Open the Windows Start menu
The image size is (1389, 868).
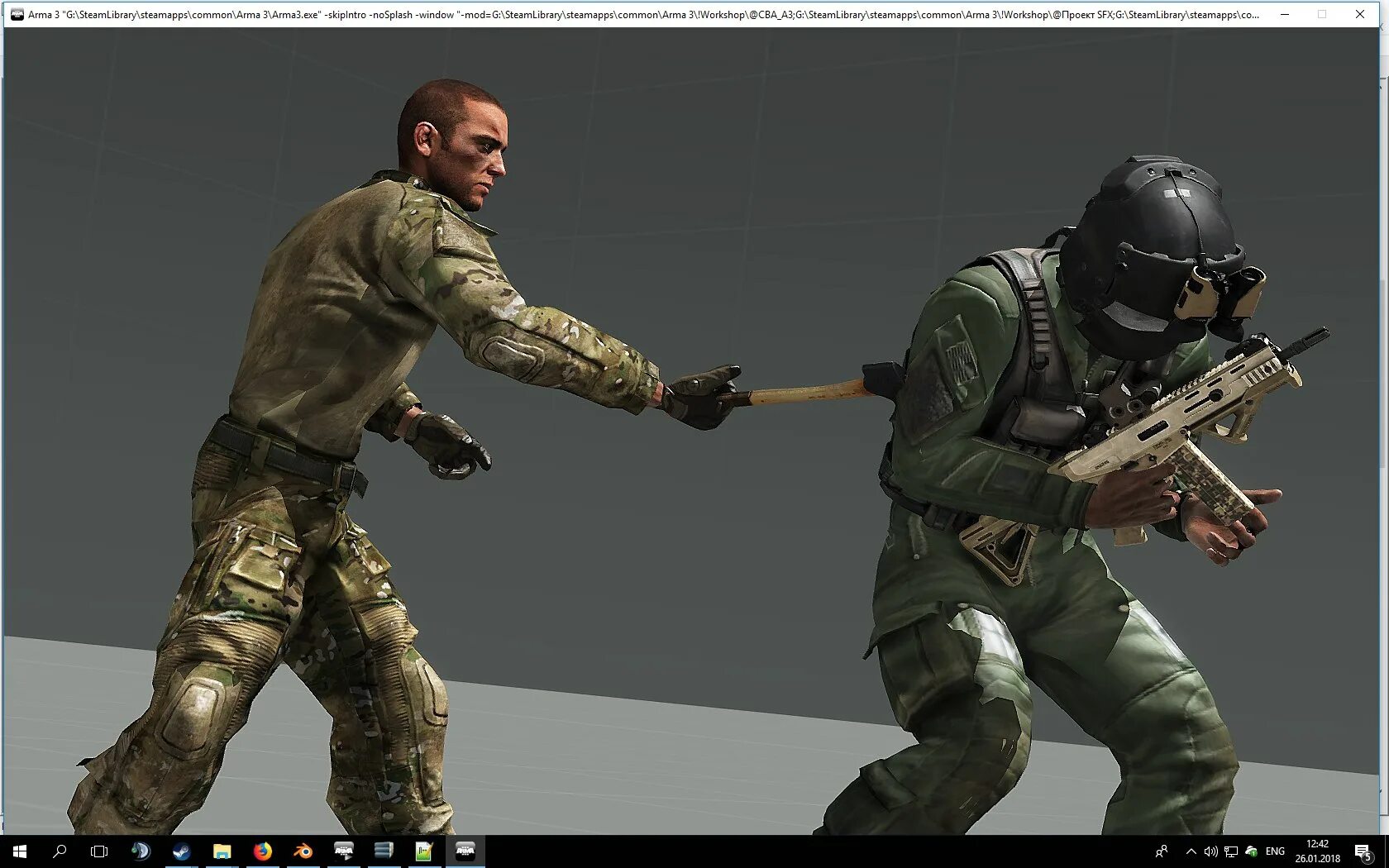click(x=20, y=851)
